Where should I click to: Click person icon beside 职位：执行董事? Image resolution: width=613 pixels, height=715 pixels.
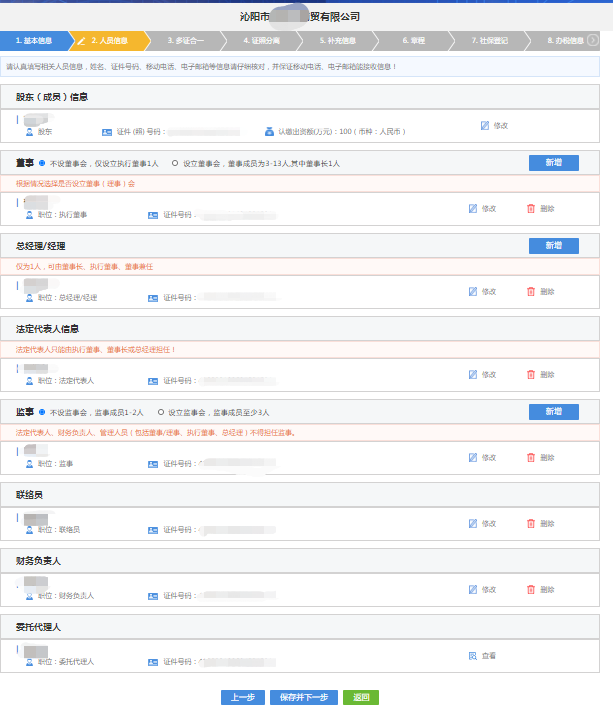[x=30, y=215]
